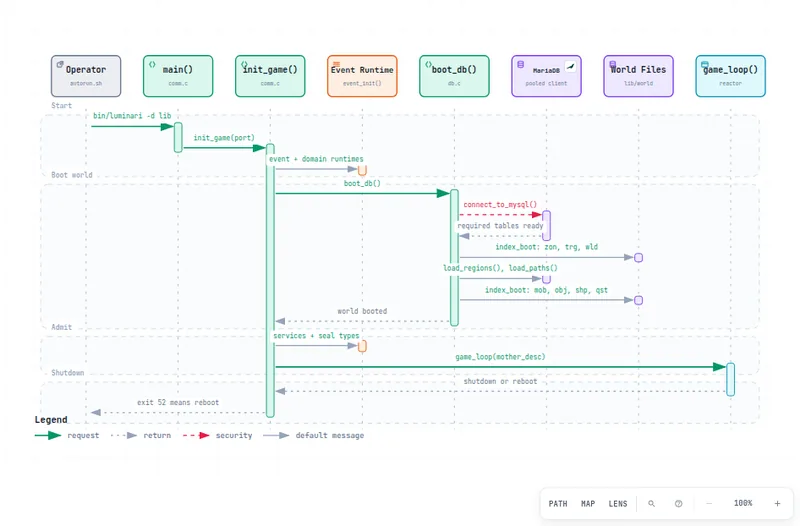Open the help question-mark icon
This screenshot has height=526, width=800.
point(679,504)
